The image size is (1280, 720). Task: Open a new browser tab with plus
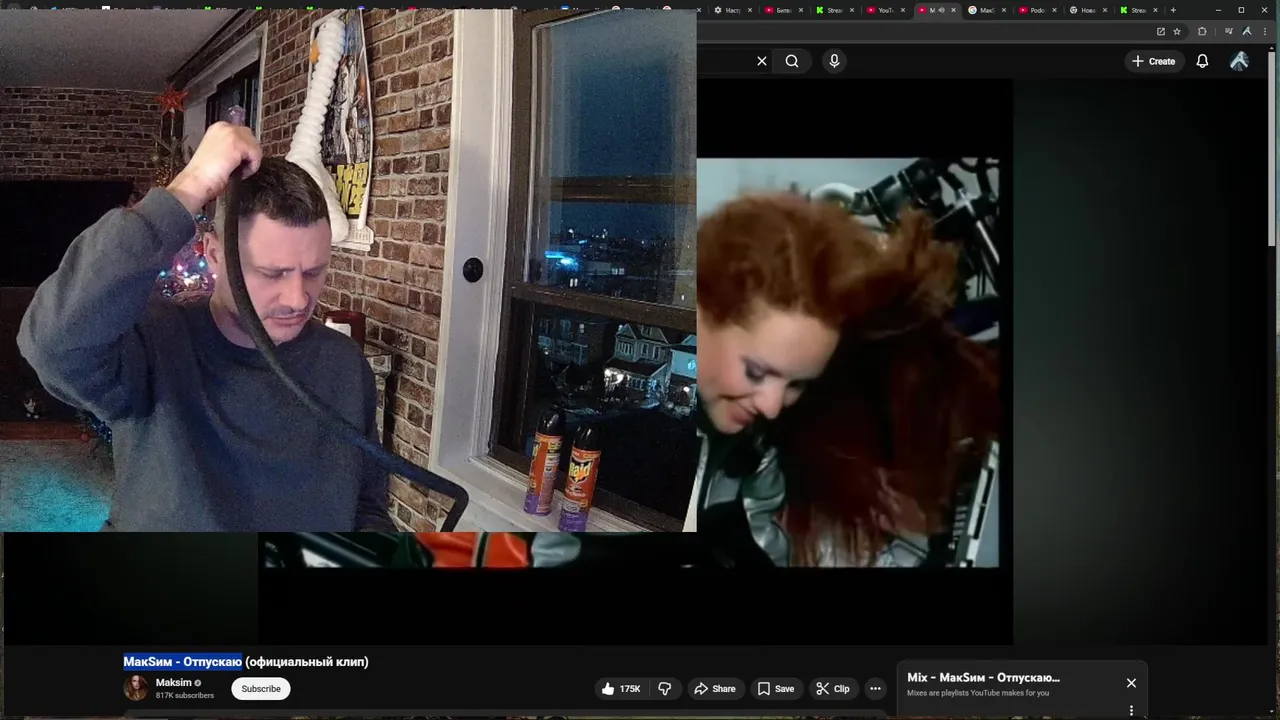[x=1173, y=10]
